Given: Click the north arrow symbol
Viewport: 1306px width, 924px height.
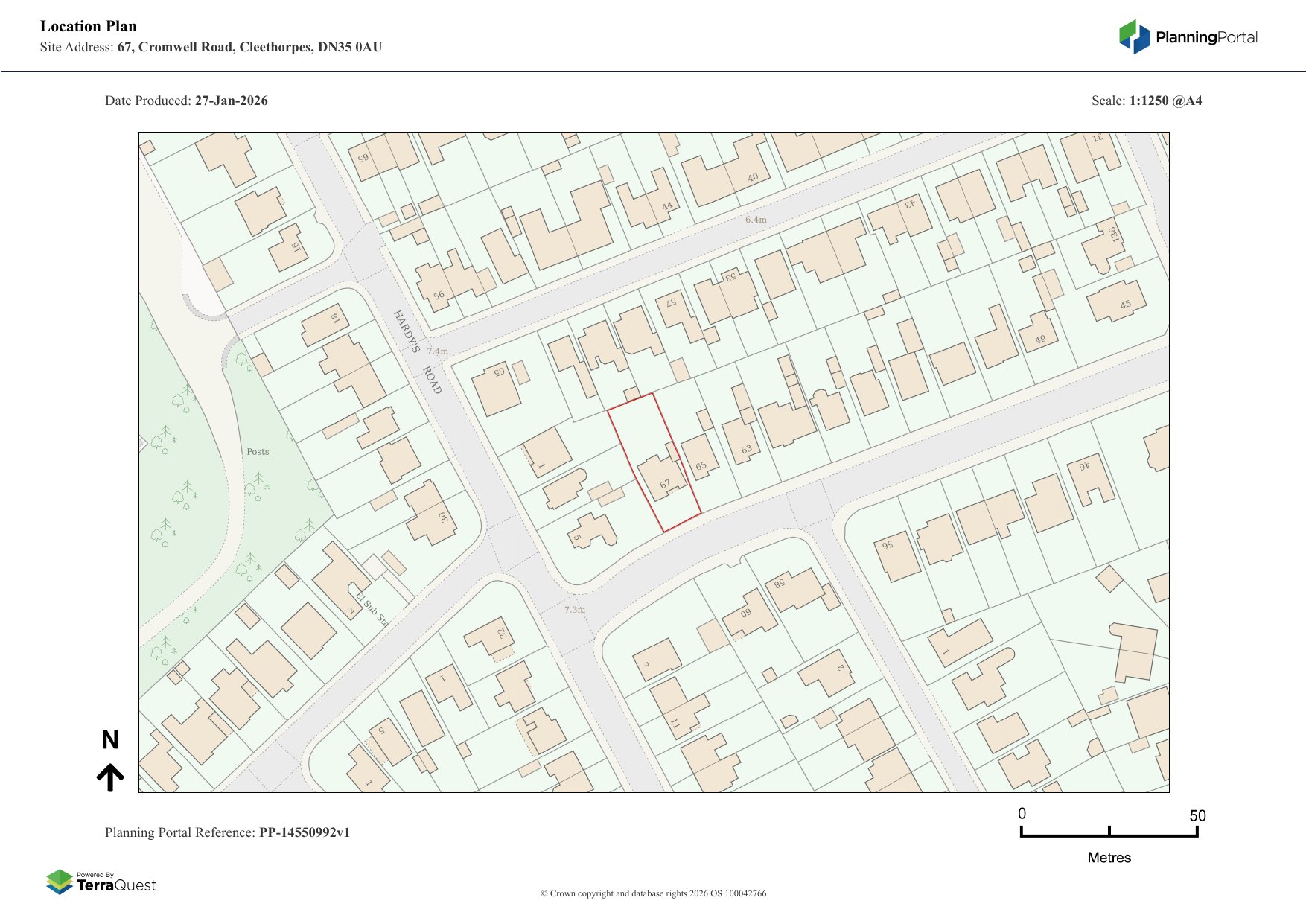Looking at the screenshot, I should 110,777.
